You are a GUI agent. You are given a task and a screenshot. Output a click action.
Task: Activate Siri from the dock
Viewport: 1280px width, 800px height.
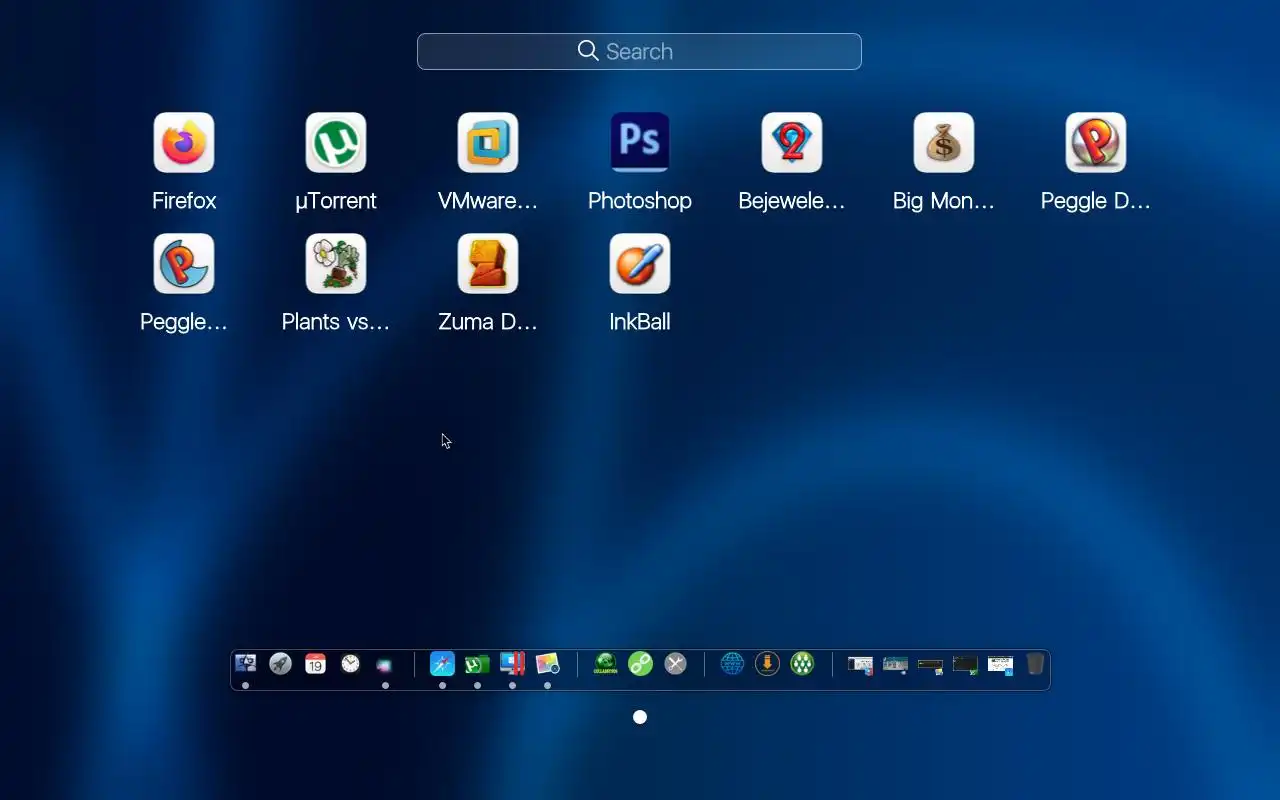tap(385, 664)
